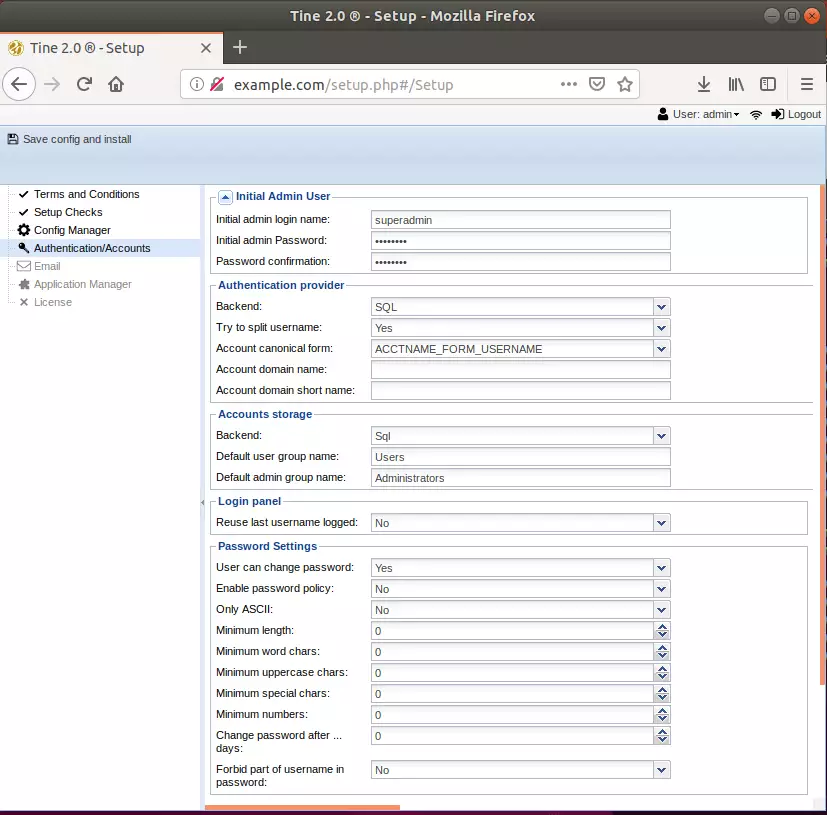The height and width of the screenshot is (815, 827).
Task: Open Reuse last username logged dropdown
Action: [x=661, y=523]
